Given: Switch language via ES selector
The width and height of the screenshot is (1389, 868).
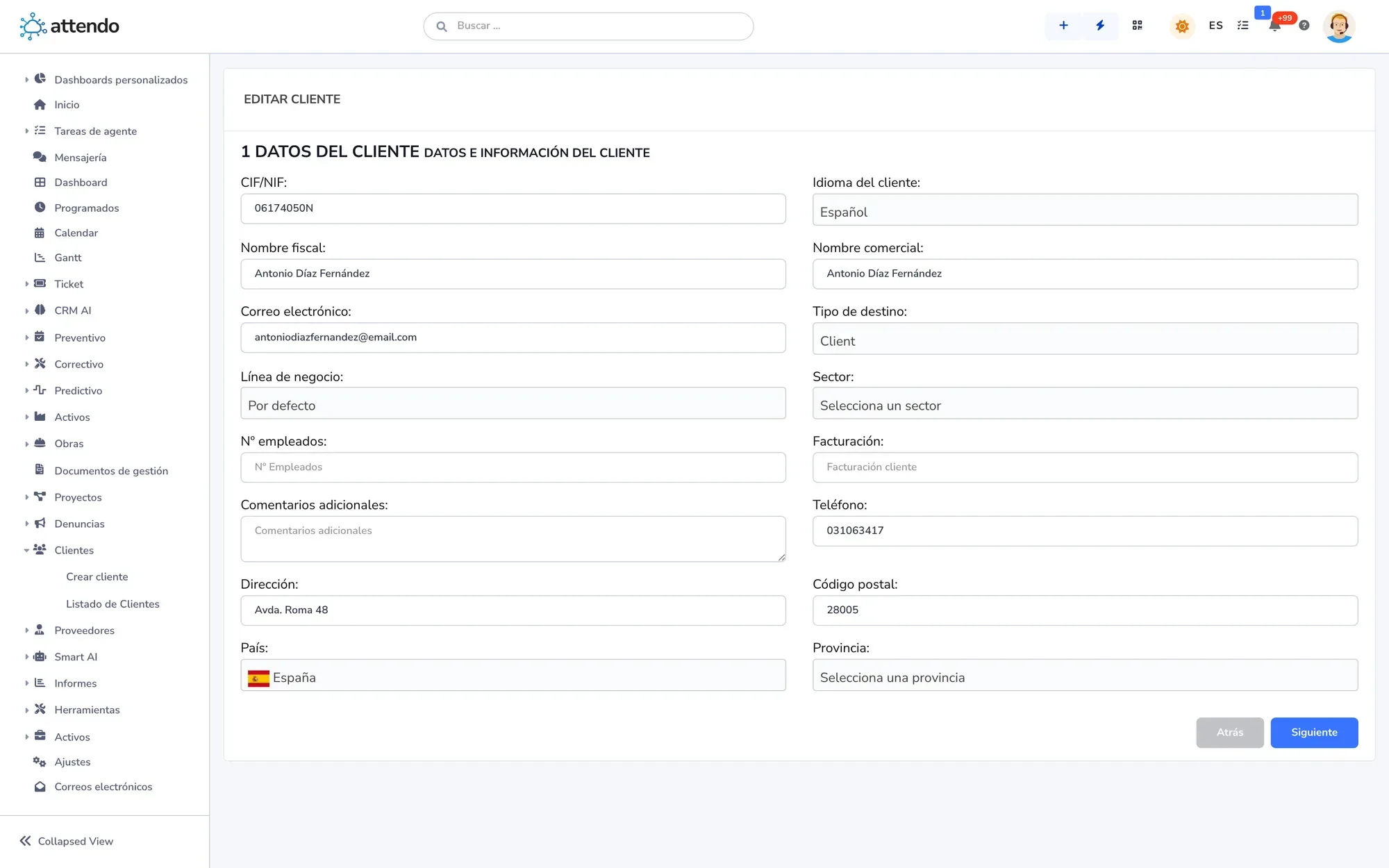Looking at the screenshot, I should (1215, 26).
